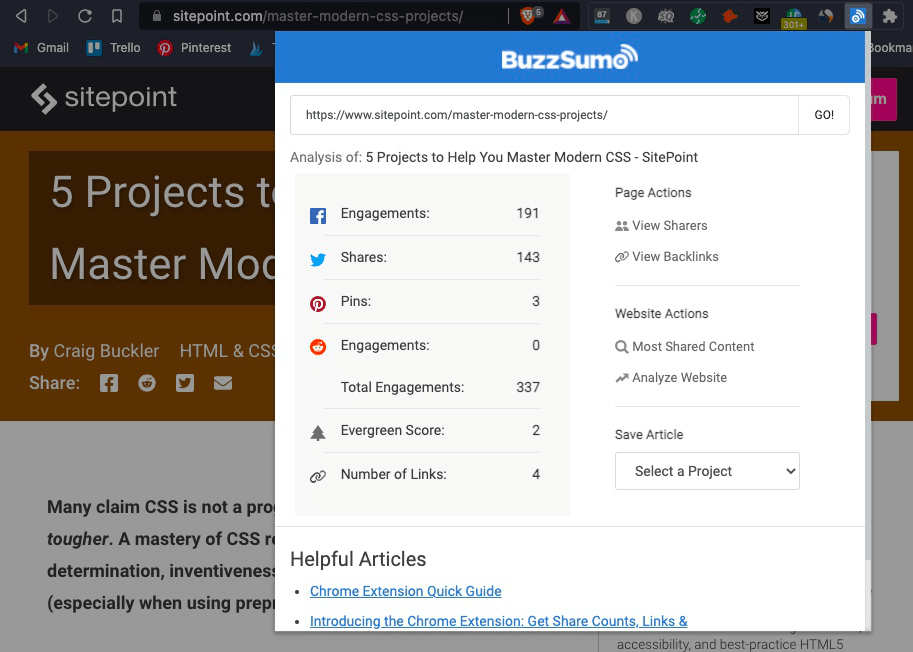Click the Evergreen Score tree icon
This screenshot has height=652, width=913.
(318, 433)
